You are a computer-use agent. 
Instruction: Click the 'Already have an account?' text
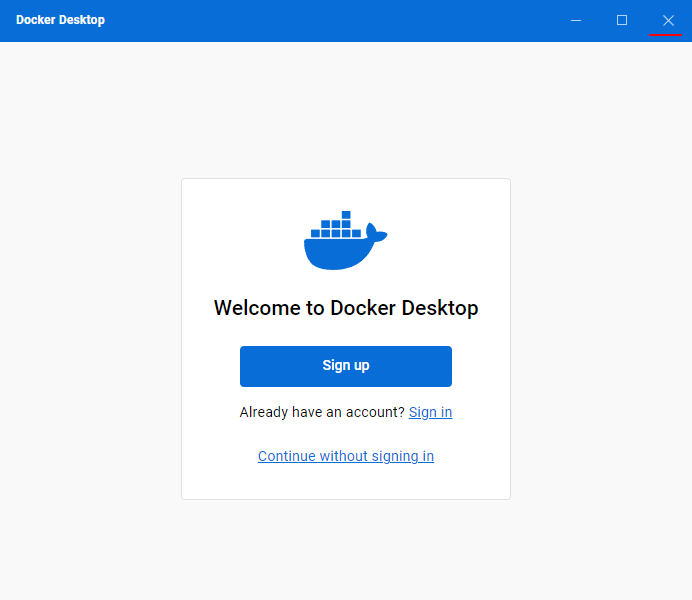coord(322,412)
